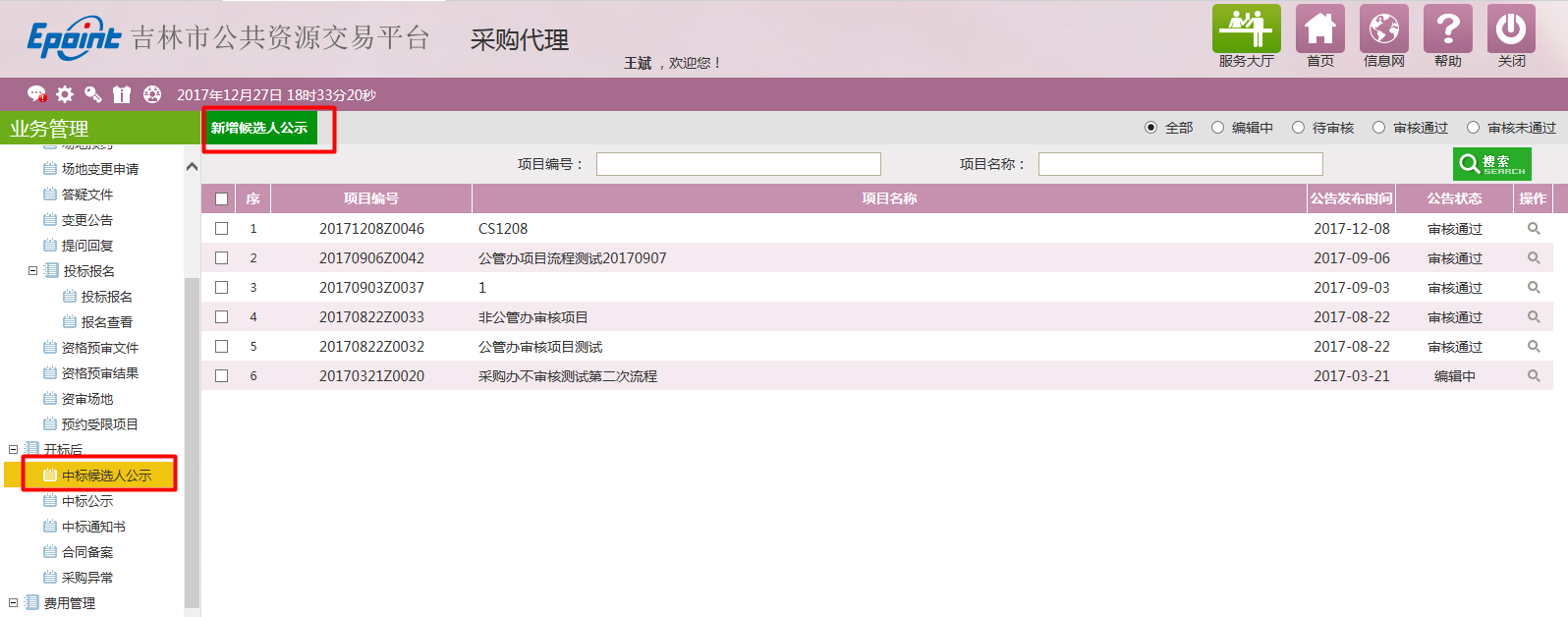Open the settings gear icon in toolbar
This screenshot has width=1568, height=617.
point(65,94)
